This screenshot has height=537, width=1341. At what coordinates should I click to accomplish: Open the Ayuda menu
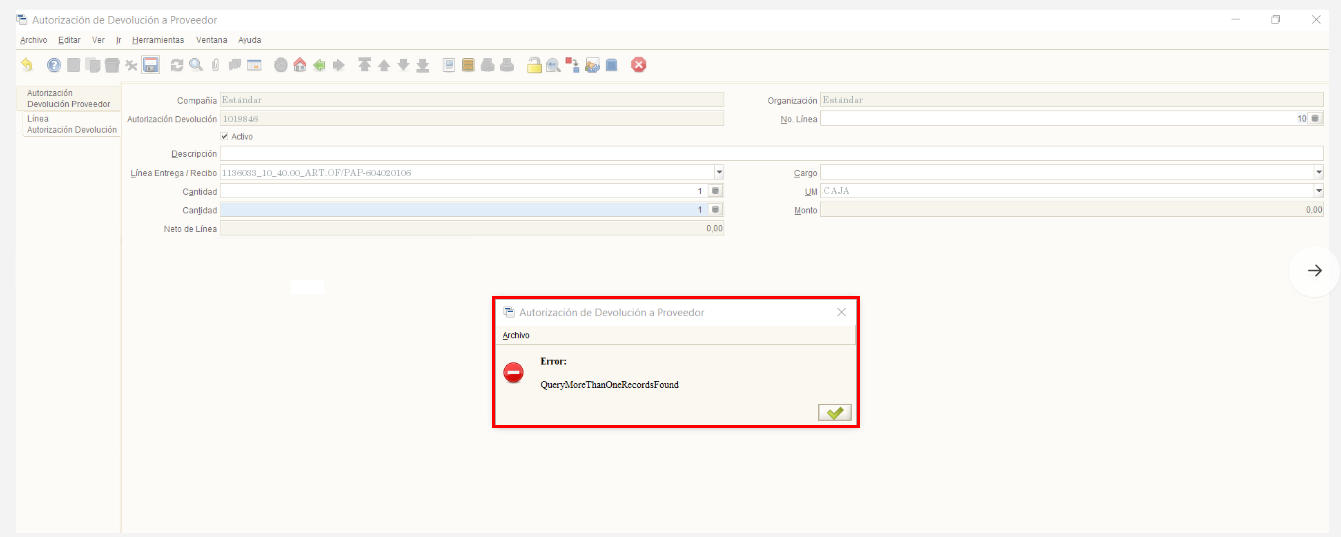pos(250,40)
